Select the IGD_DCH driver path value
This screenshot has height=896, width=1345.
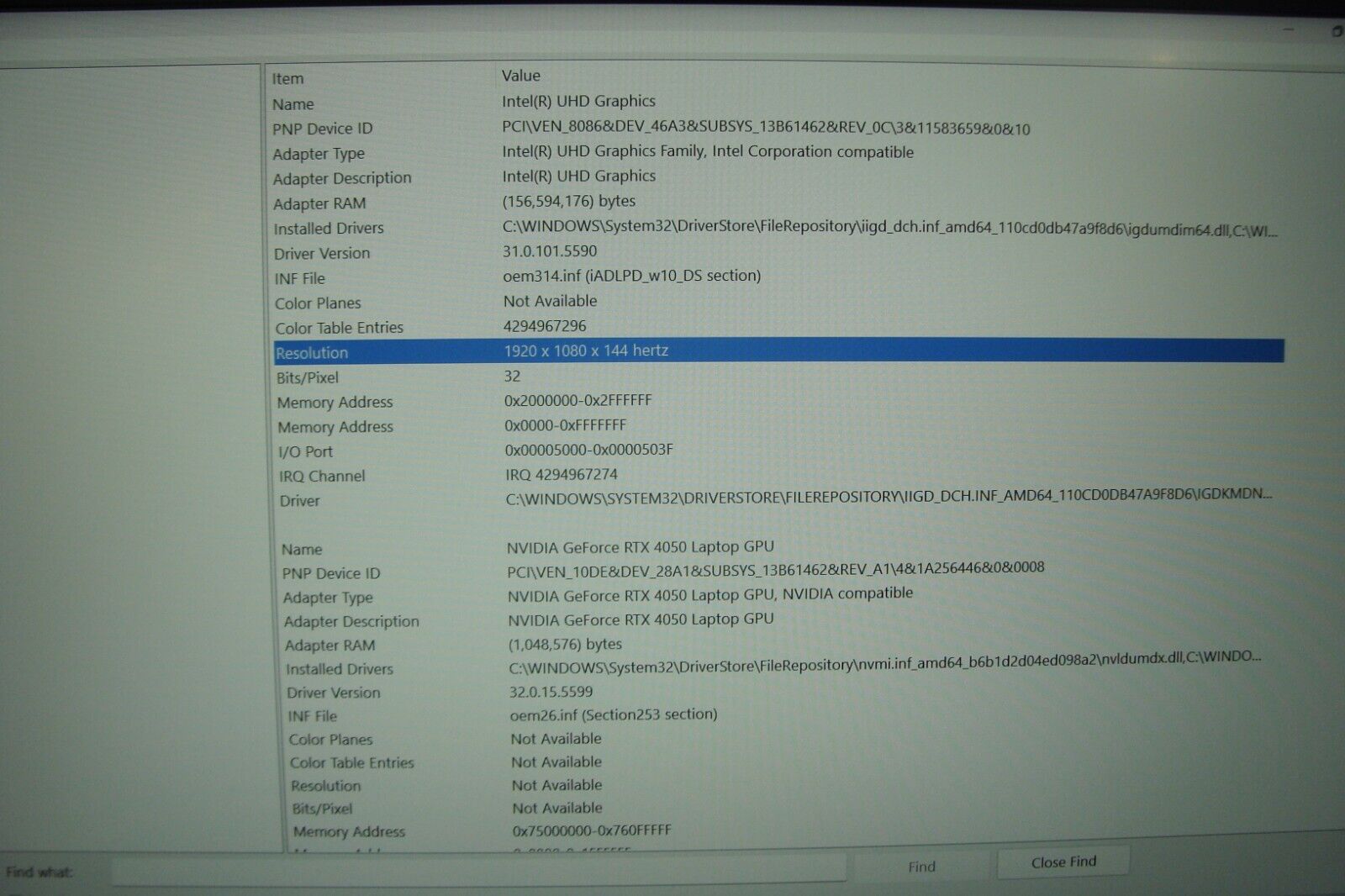pos(889,496)
